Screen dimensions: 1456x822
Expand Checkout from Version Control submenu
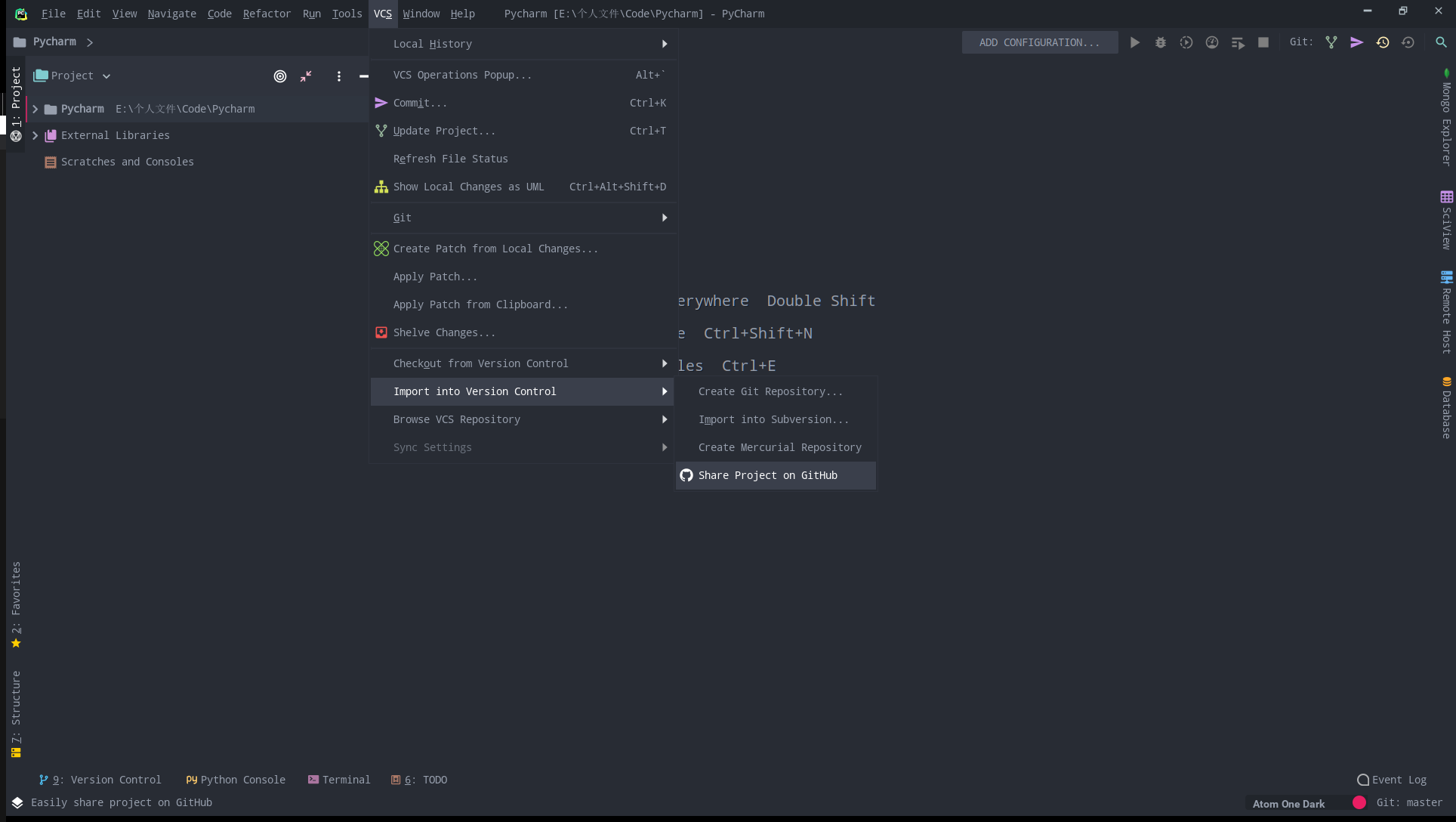pyautogui.click(x=522, y=363)
